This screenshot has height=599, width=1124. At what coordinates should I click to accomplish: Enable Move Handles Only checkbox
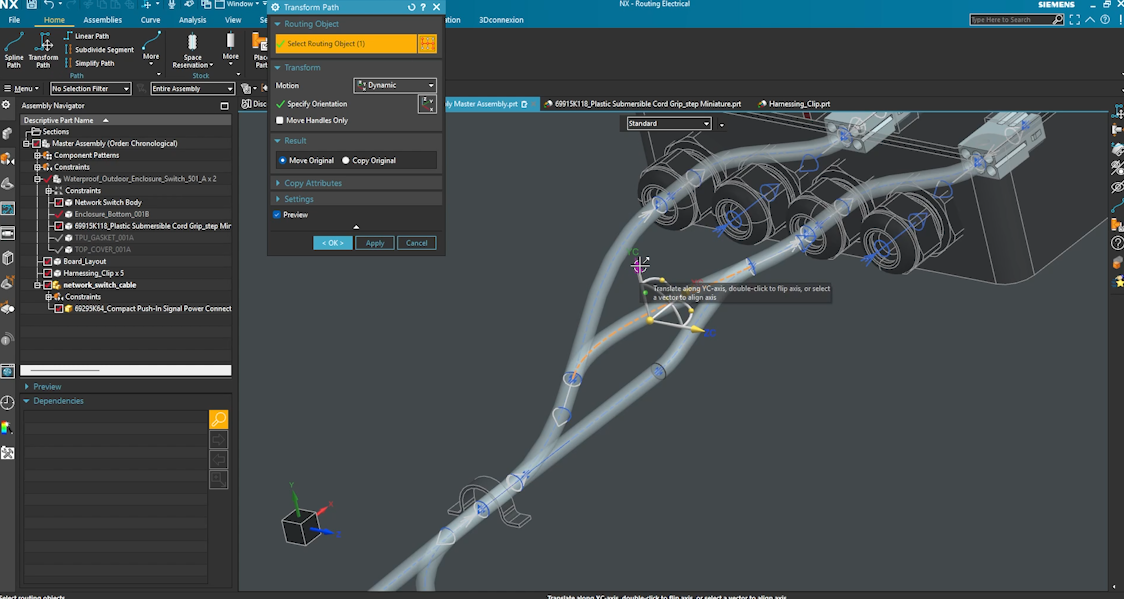[x=280, y=120]
